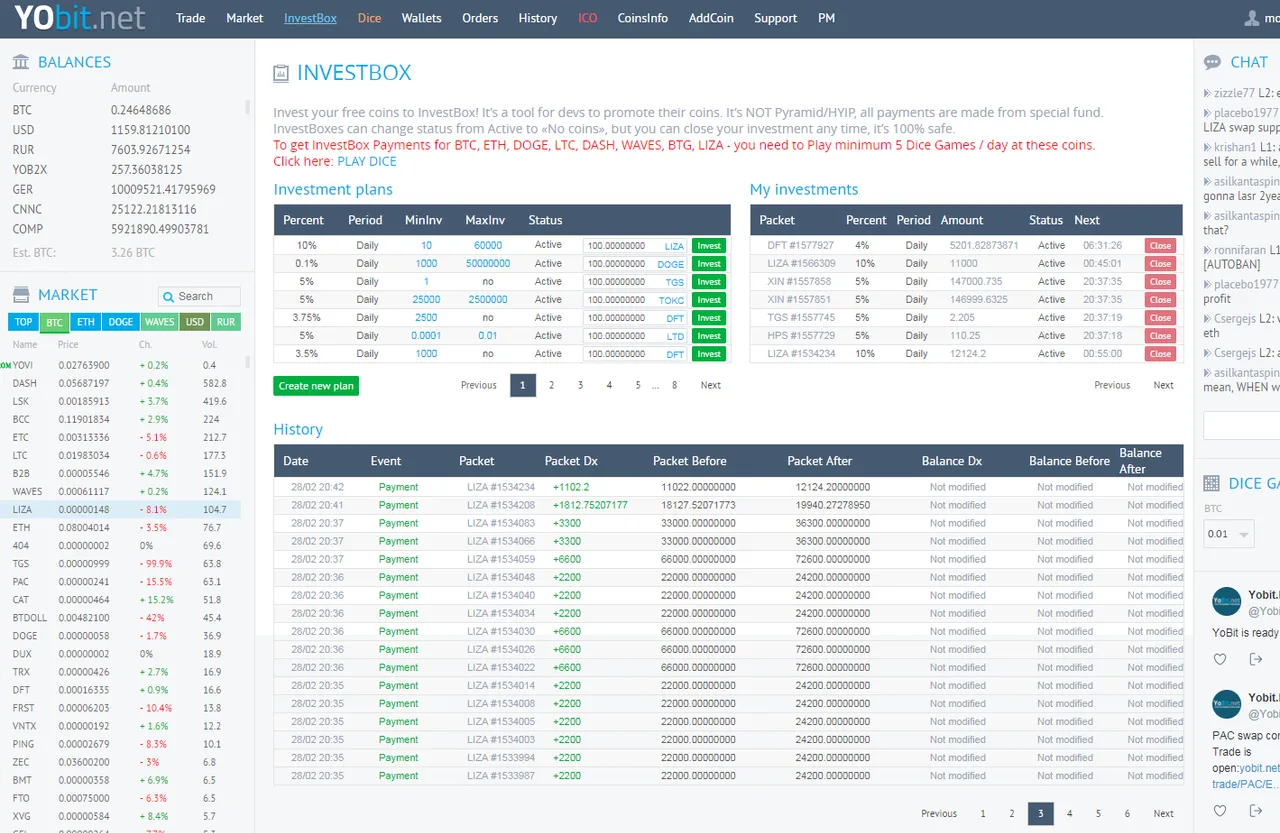Close the DFT #1577927 investment
This screenshot has height=833, width=1280.
coord(1160,246)
